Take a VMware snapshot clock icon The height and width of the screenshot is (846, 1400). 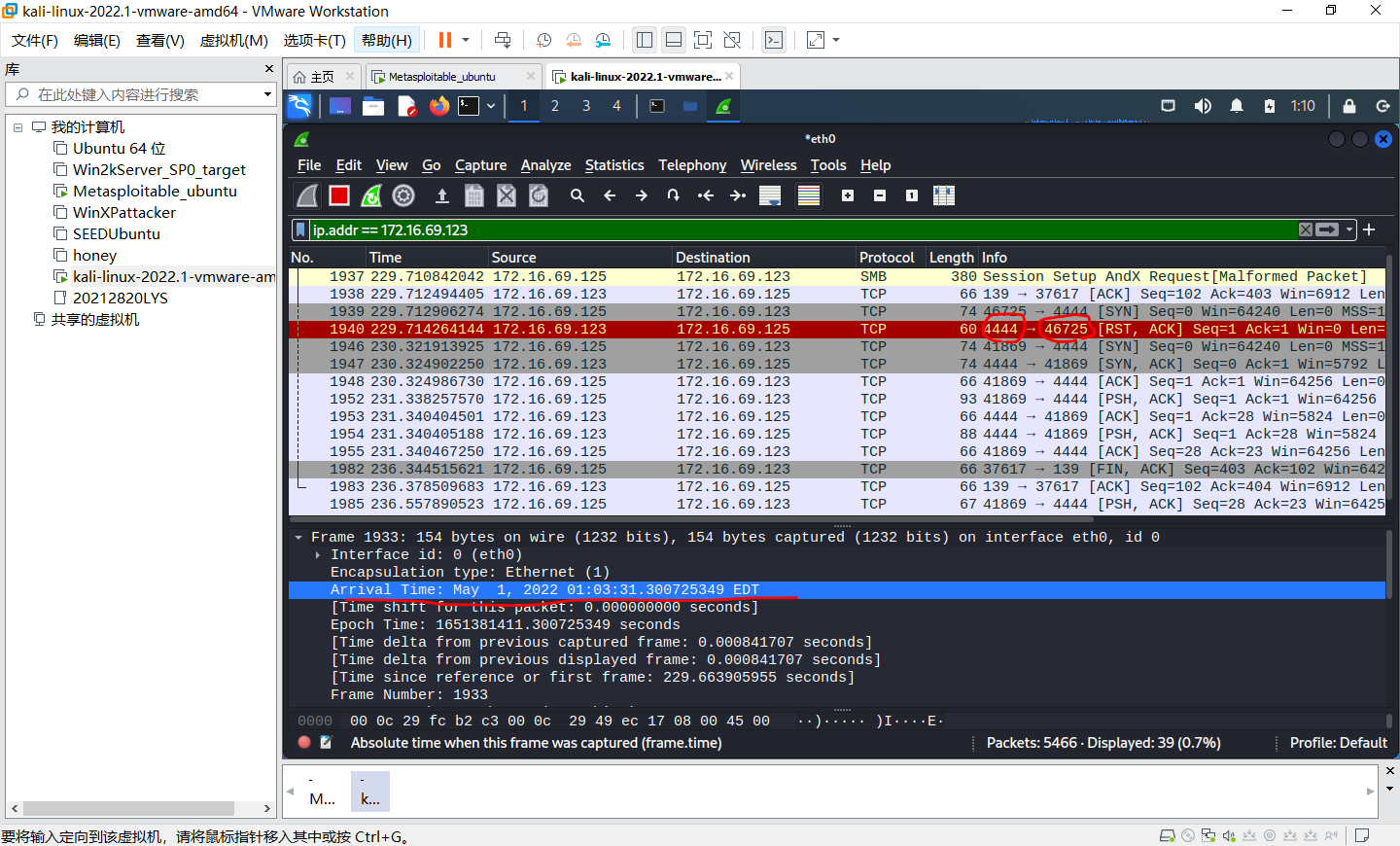point(544,40)
